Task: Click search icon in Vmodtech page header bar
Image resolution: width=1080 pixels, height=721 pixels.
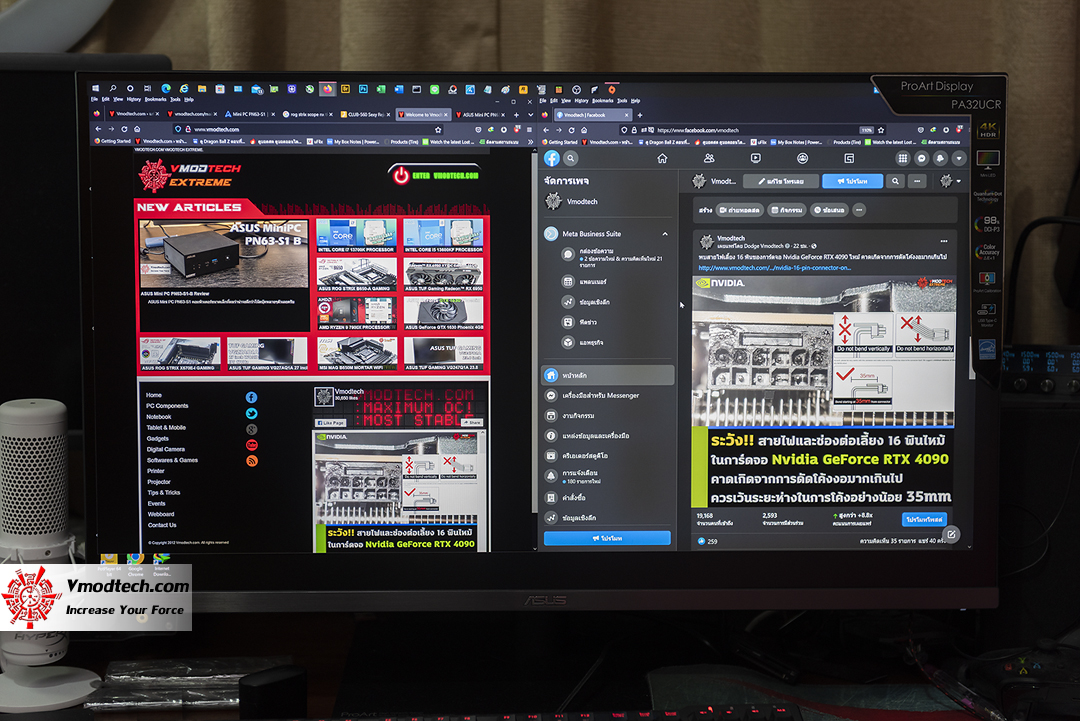Action: [895, 181]
